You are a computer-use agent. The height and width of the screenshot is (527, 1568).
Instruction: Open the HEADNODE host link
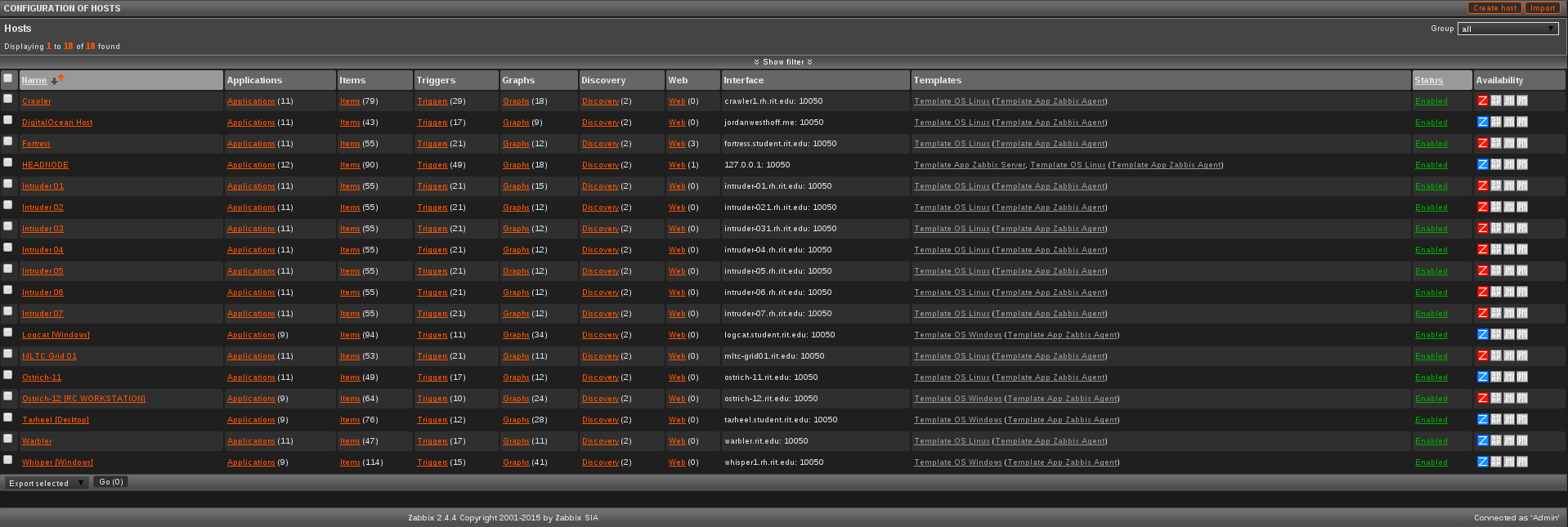click(45, 165)
